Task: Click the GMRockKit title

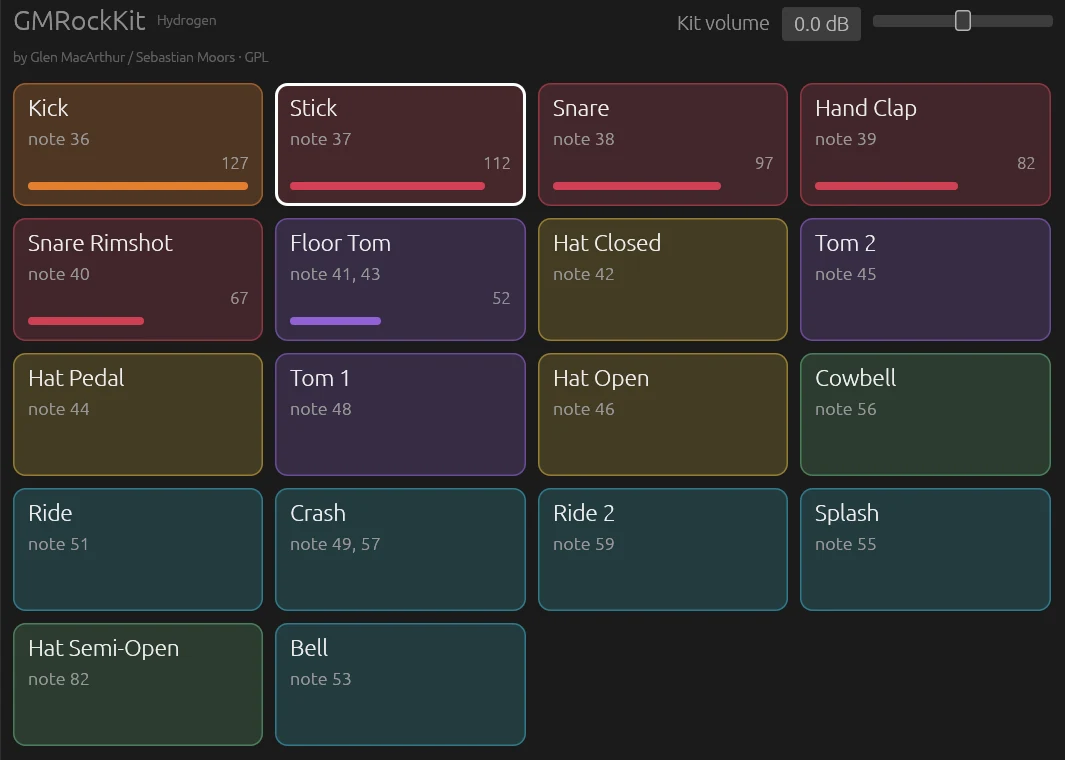Action: click(79, 21)
